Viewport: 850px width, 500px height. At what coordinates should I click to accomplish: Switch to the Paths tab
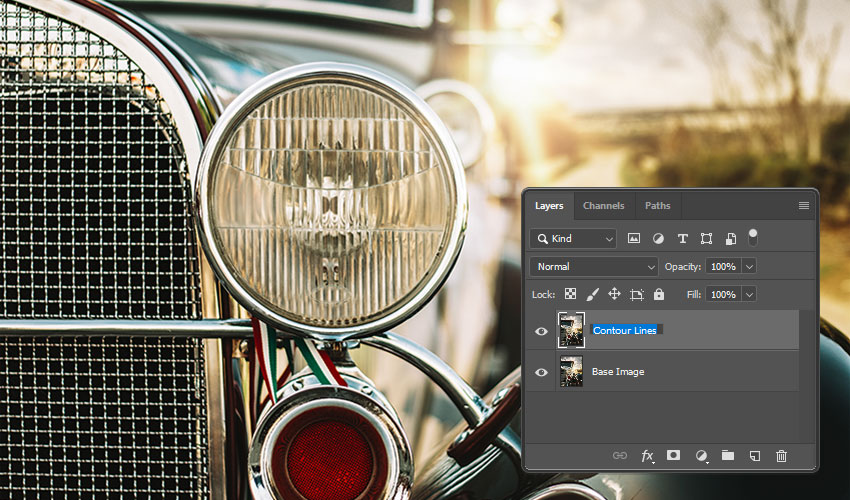(x=658, y=206)
